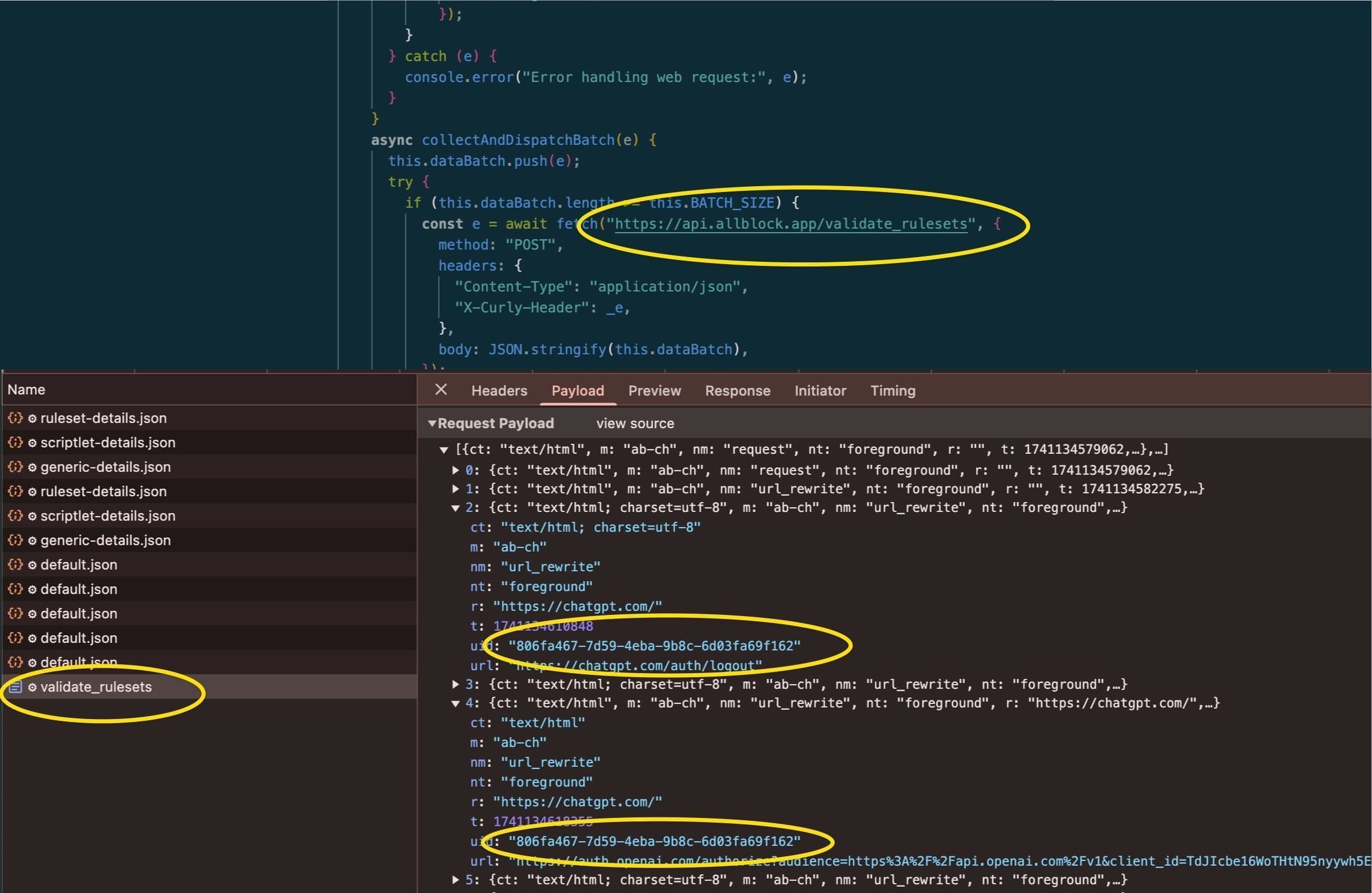Open the Response tab
The height and width of the screenshot is (893, 1372).
click(737, 390)
